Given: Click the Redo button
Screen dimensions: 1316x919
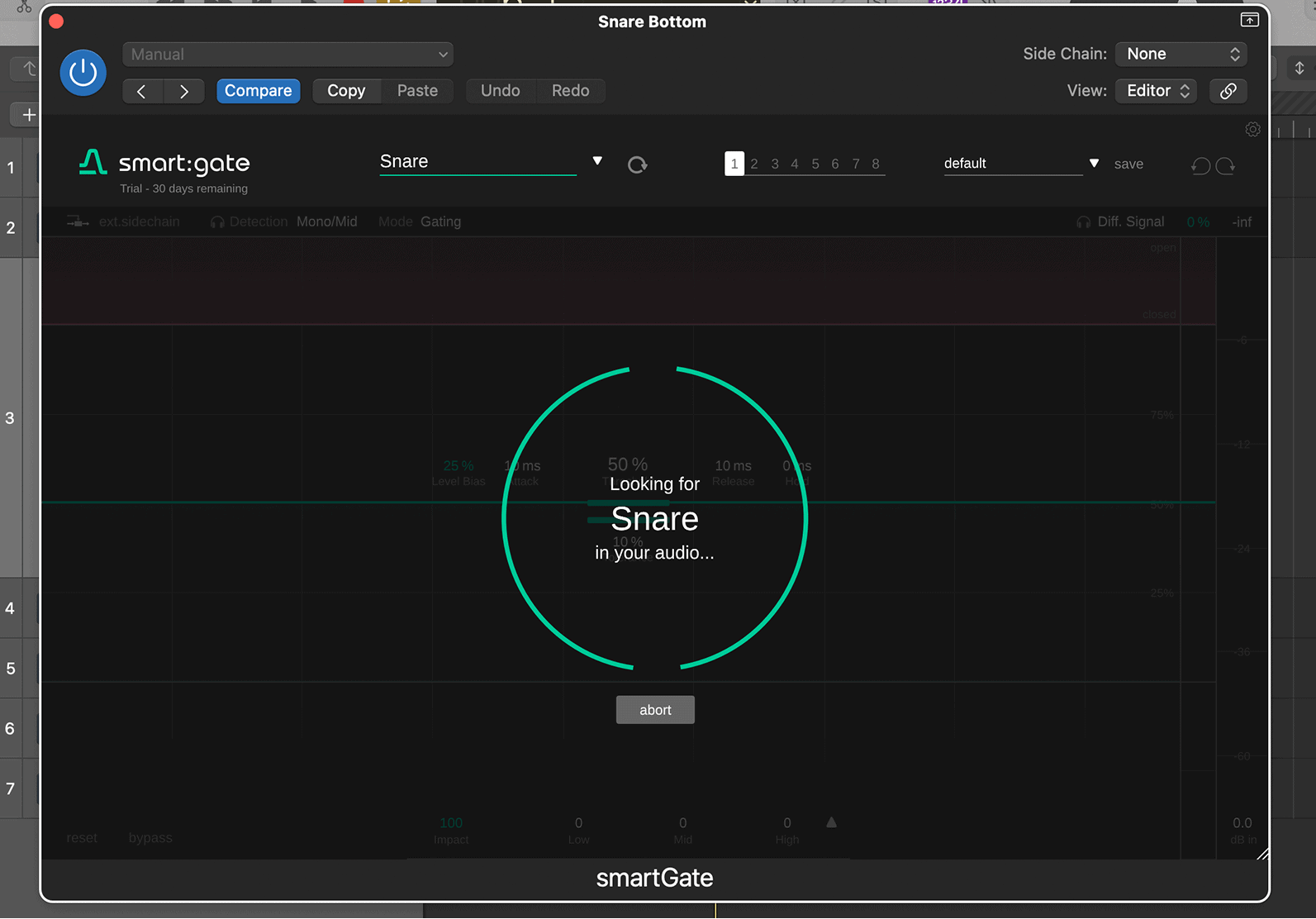Looking at the screenshot, I should point(571,91).
